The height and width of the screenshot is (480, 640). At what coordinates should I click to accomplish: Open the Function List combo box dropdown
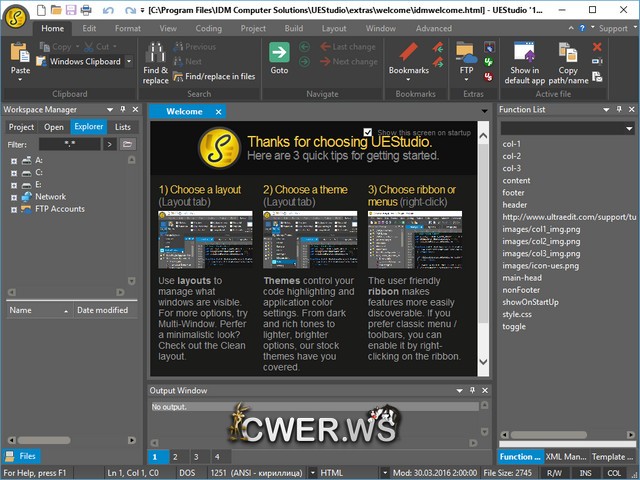tap(629, 129)
